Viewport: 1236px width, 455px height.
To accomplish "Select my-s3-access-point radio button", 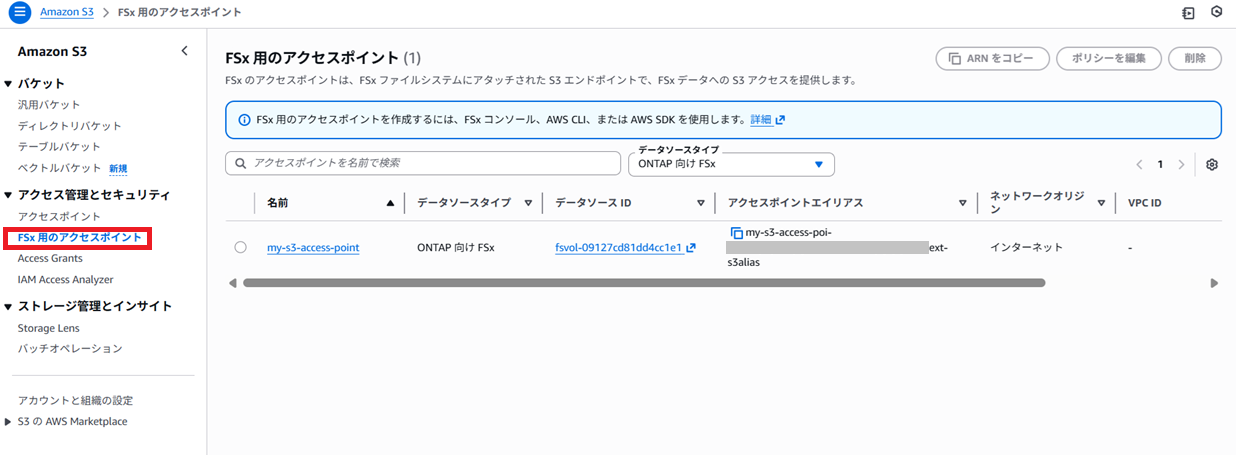I will (x=240, y=247).
